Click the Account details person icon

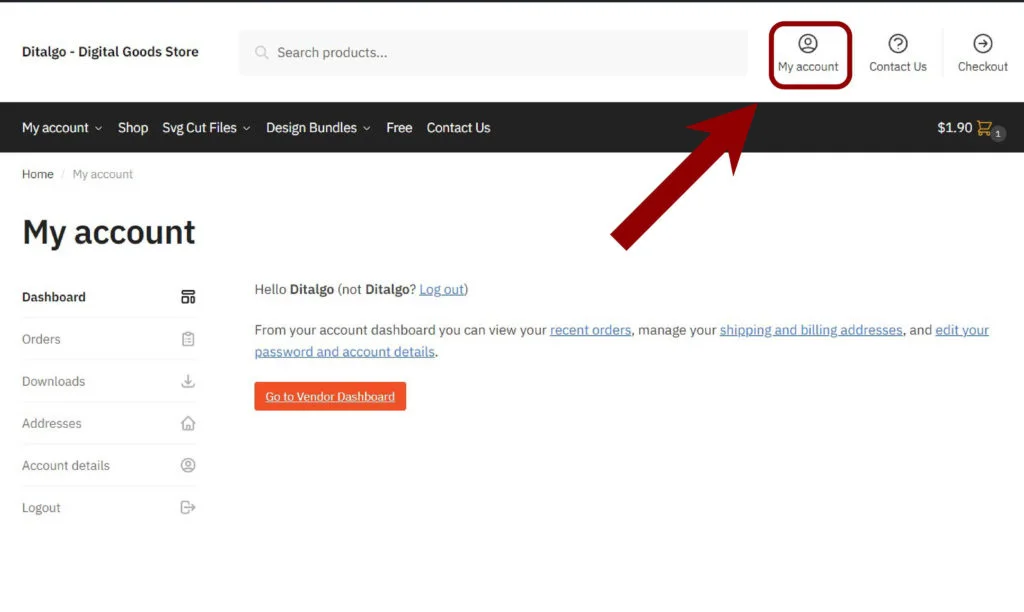[188, 465]
